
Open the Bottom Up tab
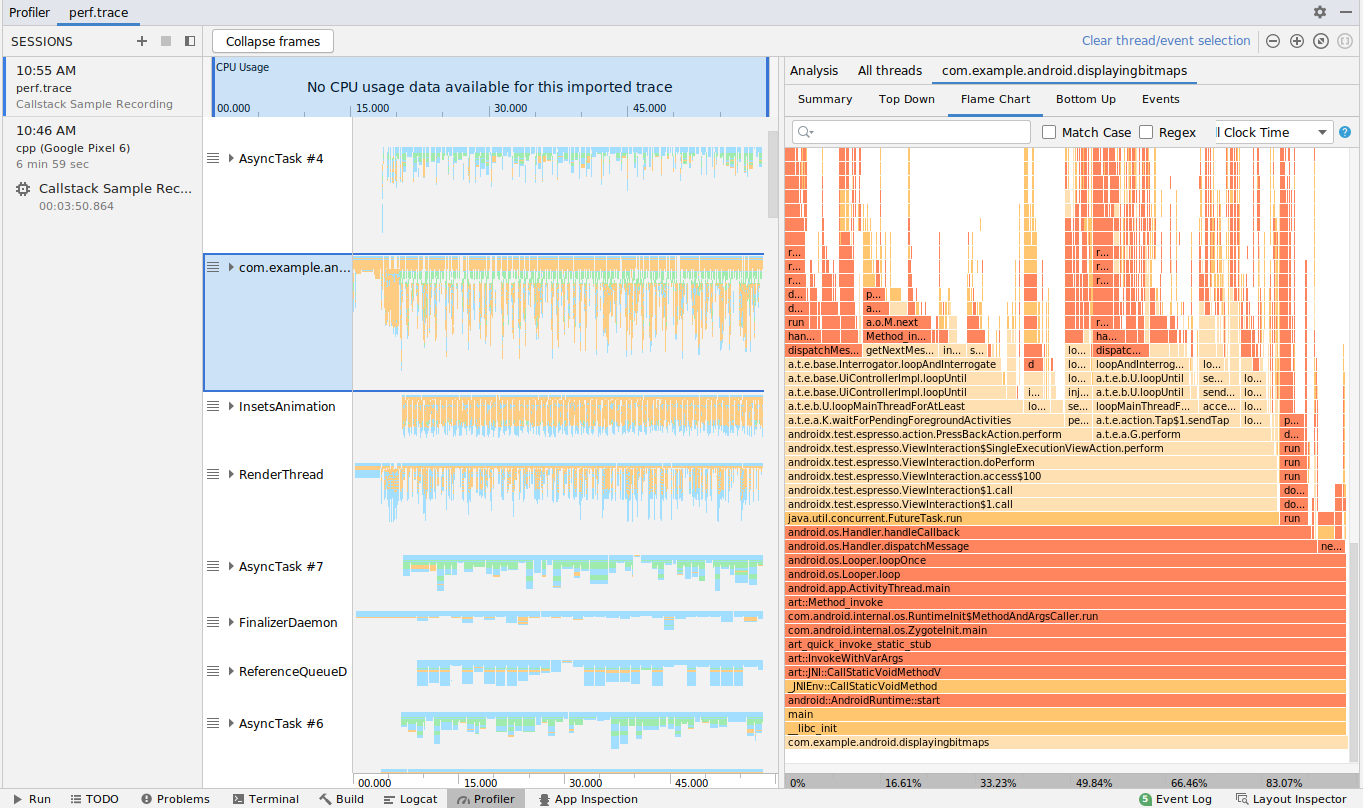(1085, 99)
